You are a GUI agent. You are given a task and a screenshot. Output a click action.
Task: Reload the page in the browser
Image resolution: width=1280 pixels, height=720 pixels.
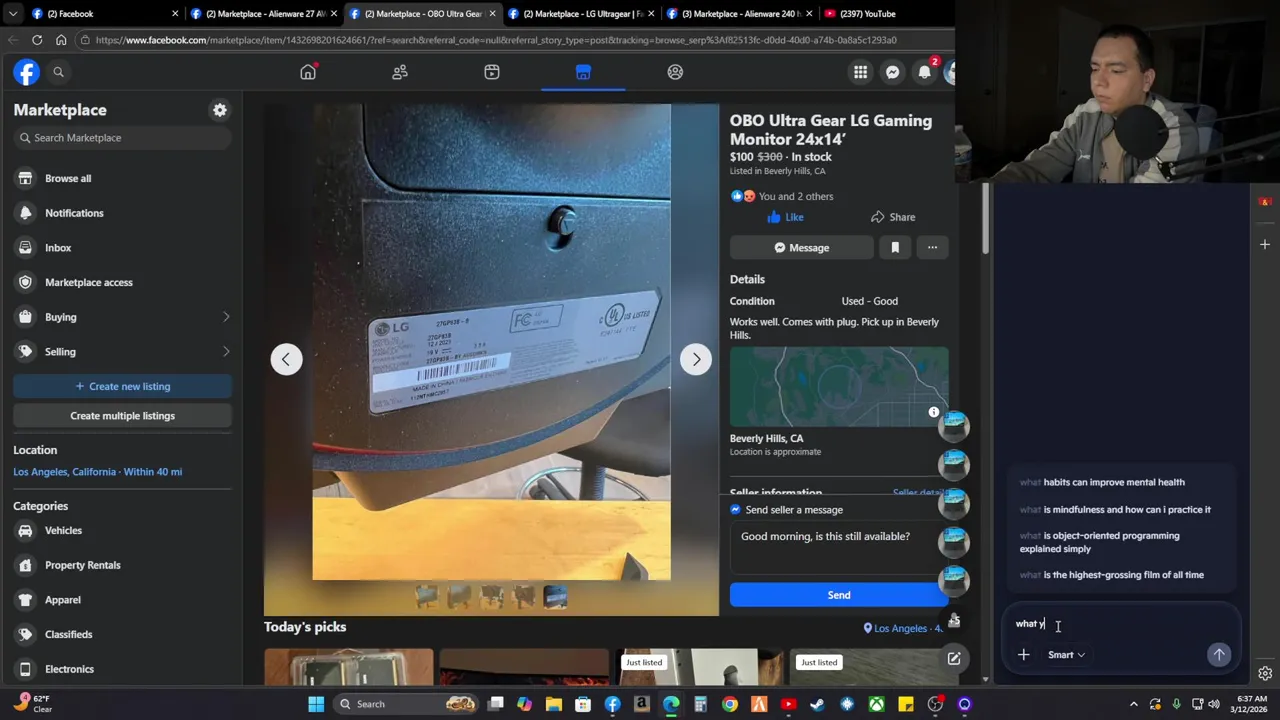(37, 40)
